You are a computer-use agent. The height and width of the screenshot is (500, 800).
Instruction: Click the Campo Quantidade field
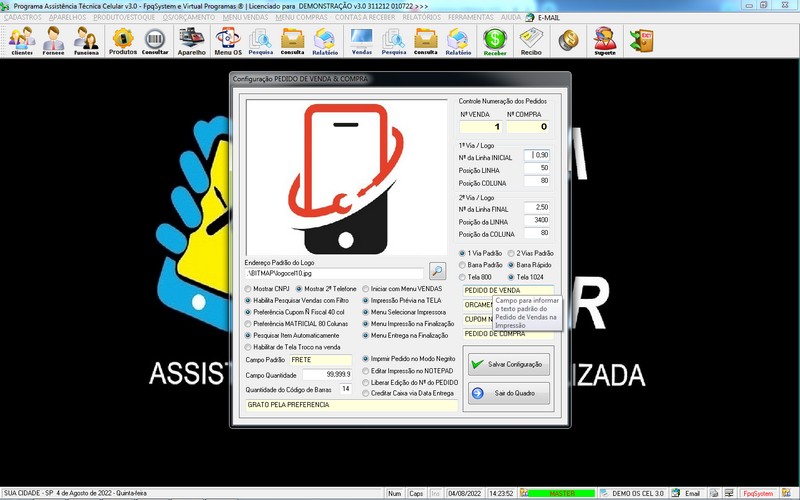tap(327, 374)
